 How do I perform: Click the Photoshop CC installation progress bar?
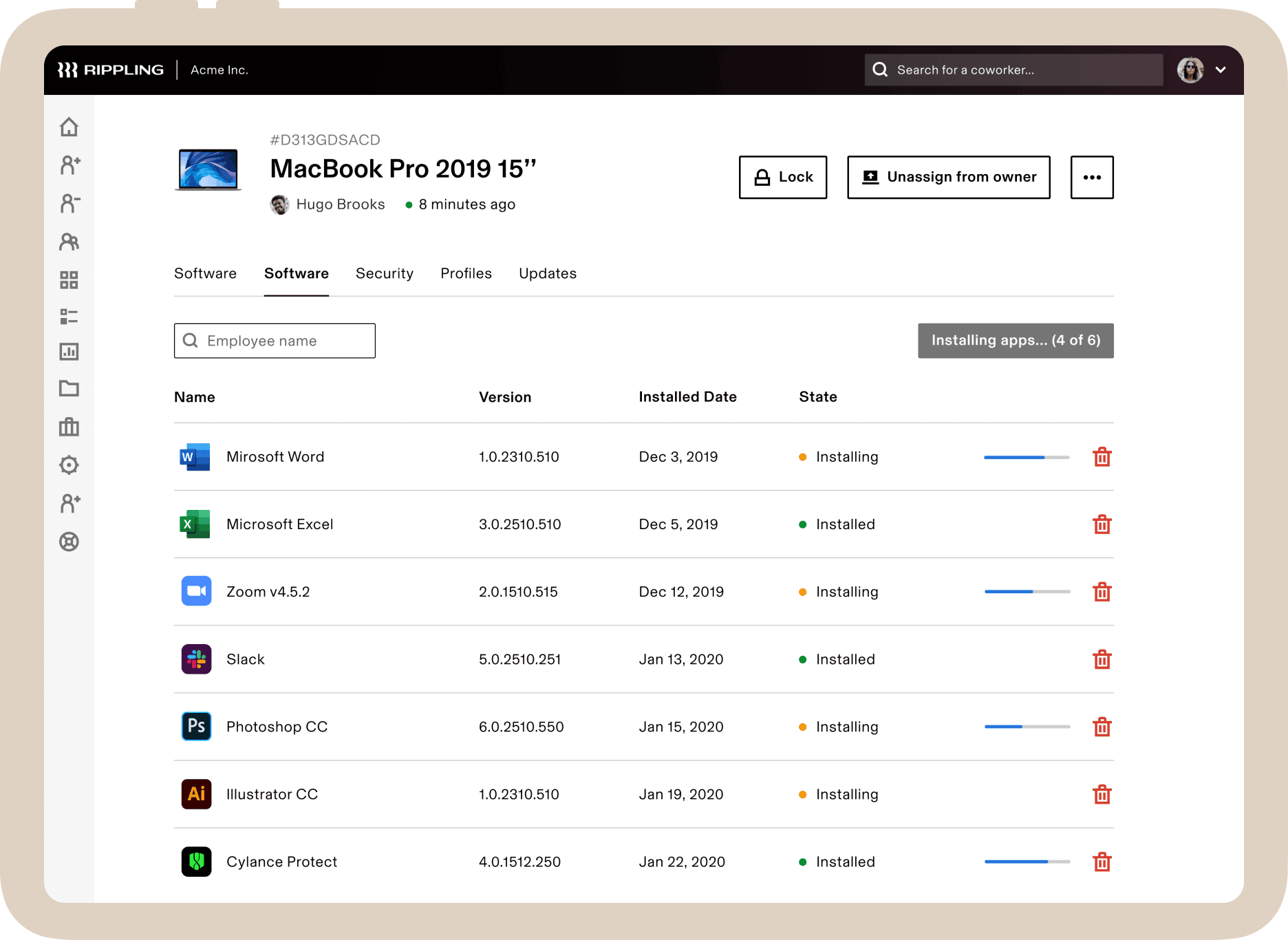click(x=1027, y=727)
